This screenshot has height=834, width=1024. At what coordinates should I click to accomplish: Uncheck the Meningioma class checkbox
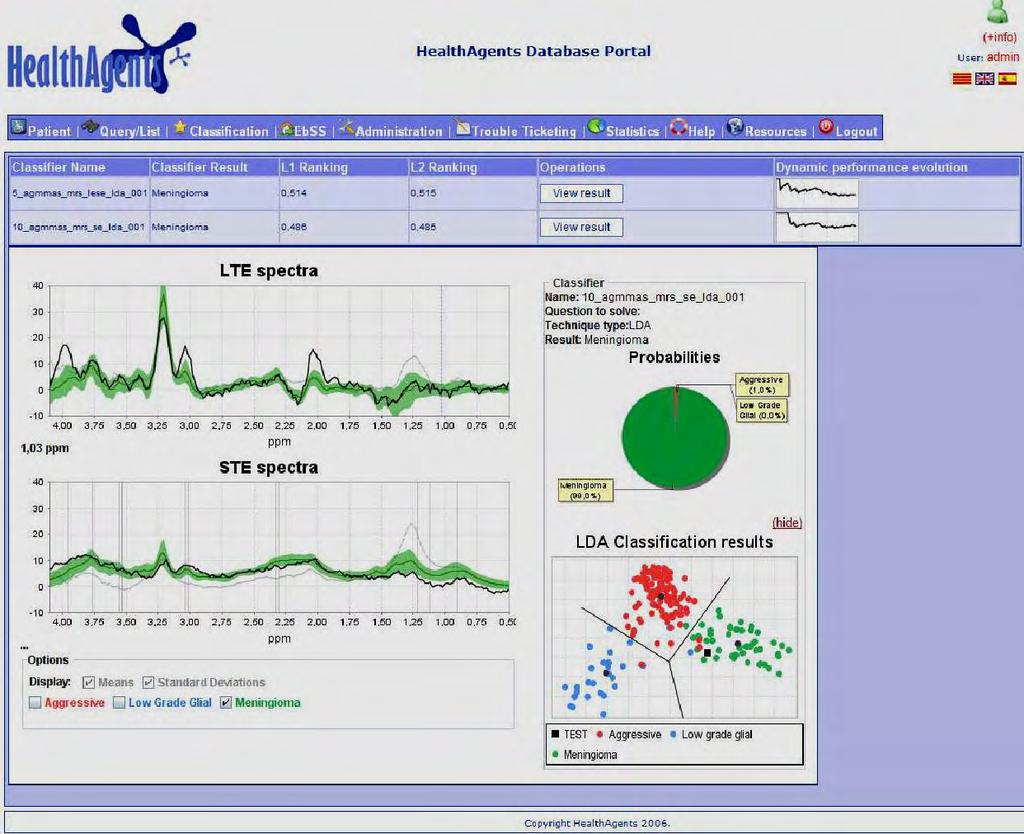[225, 703]
